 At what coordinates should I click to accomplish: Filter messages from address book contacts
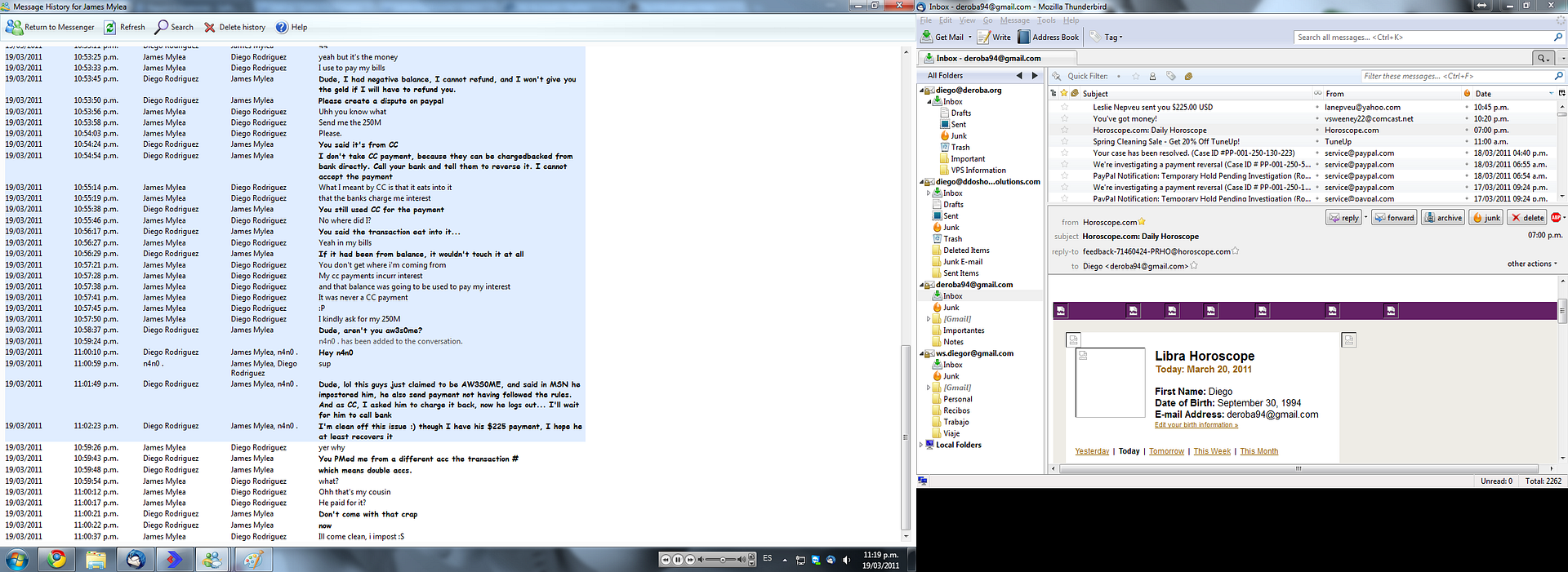click(x=1152, y=76)
